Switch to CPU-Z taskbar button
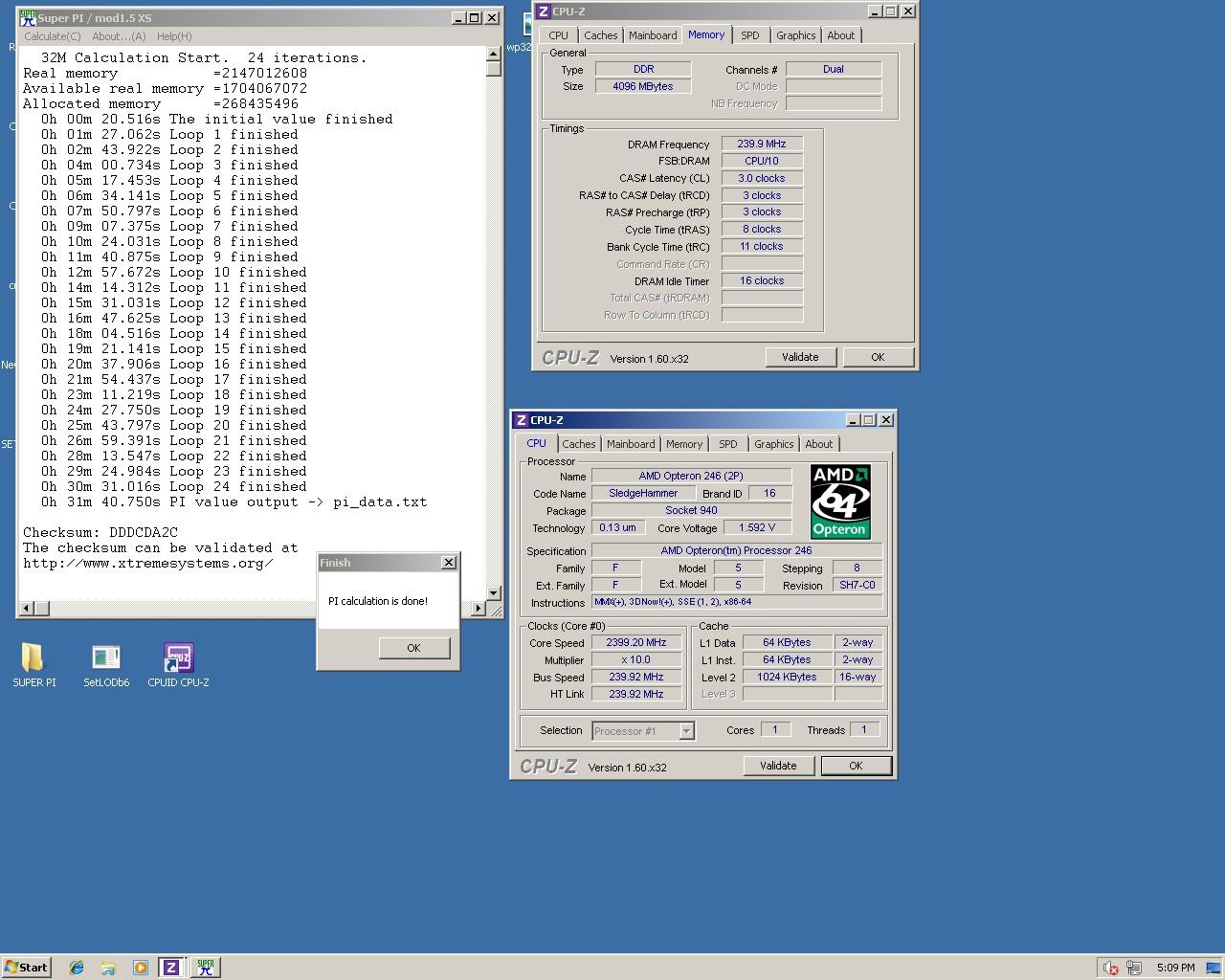The width and height of the screenshot is (1225, 980). (x=171, y=968)
